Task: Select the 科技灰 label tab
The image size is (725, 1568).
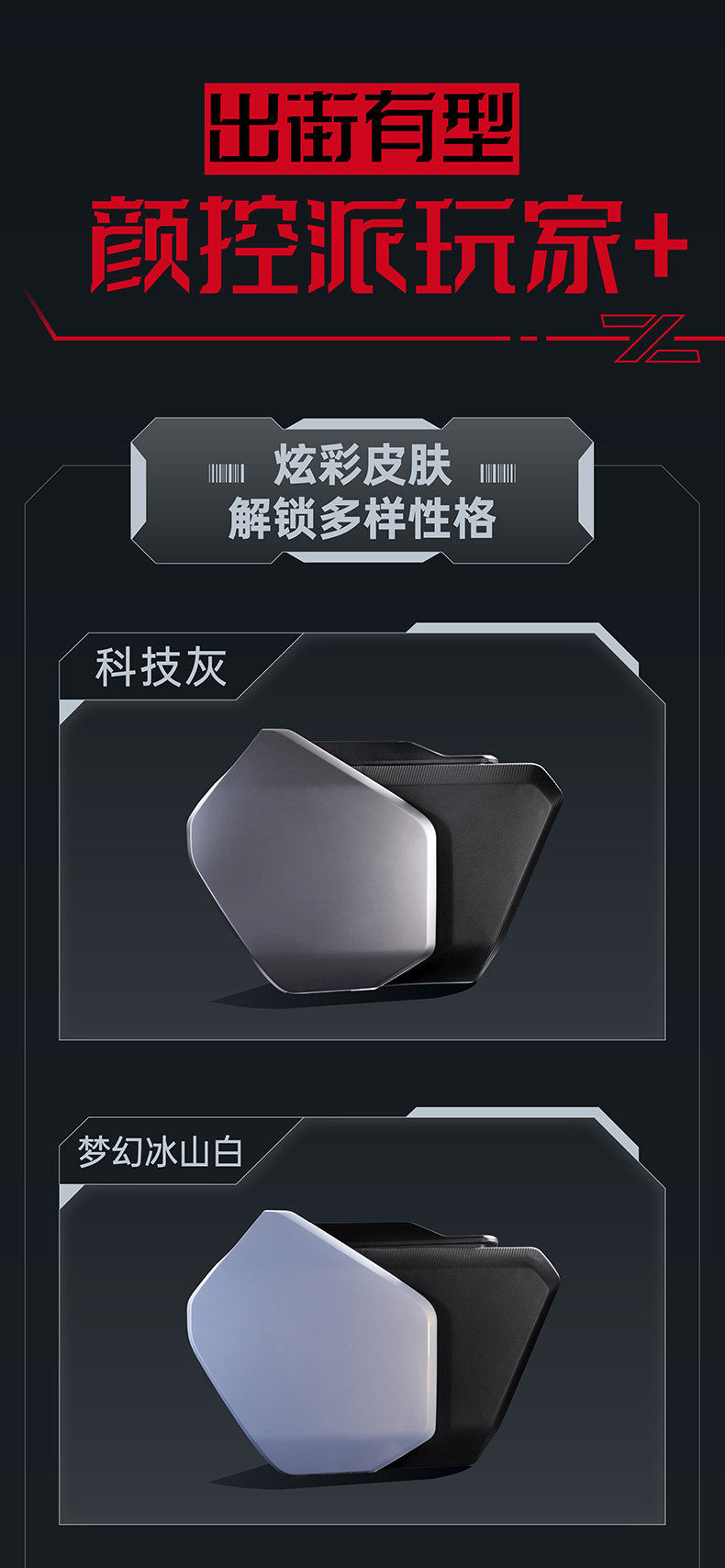Action: [162, 667]
